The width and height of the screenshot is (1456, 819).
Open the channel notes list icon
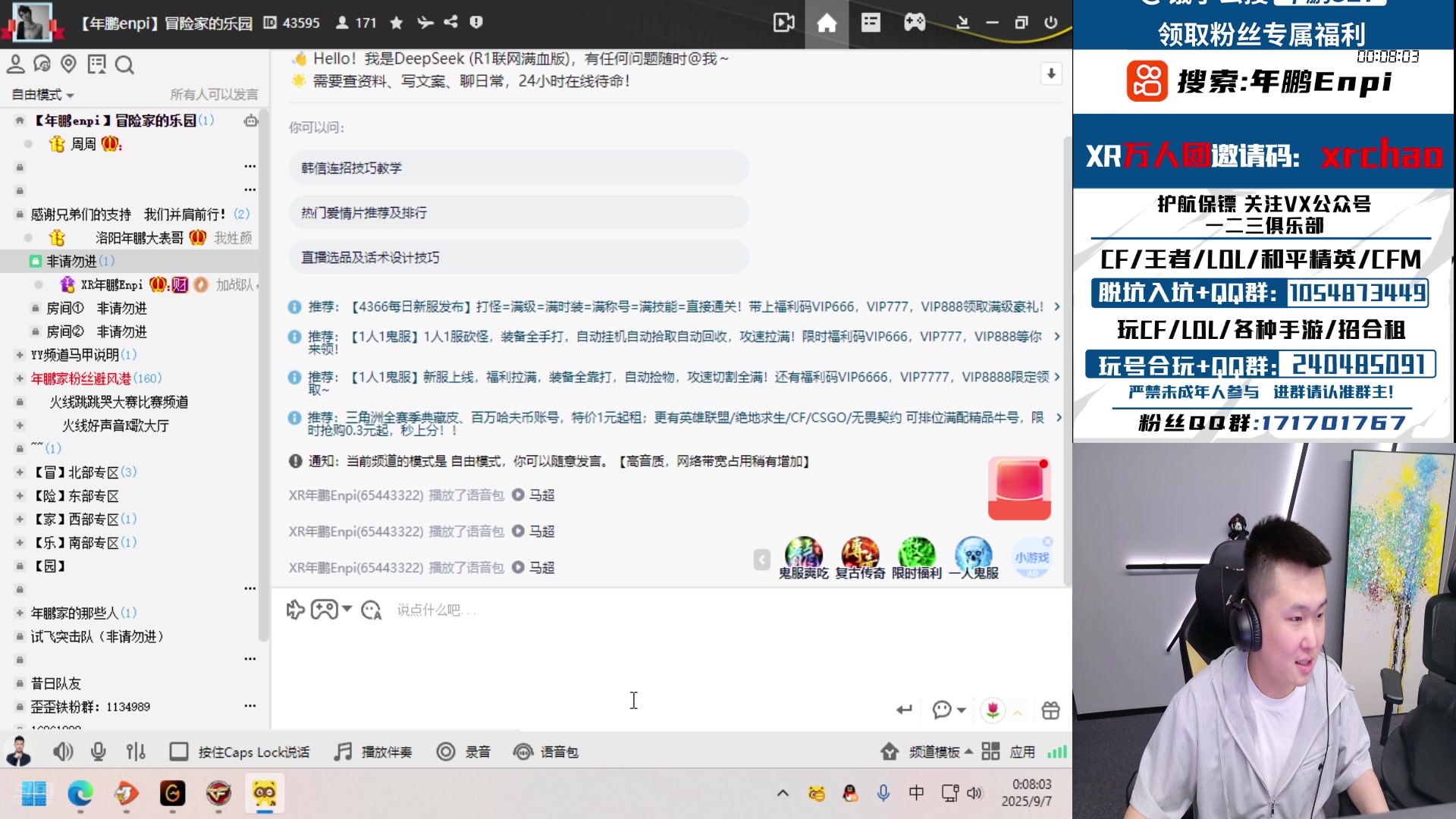tap(96, 64)
